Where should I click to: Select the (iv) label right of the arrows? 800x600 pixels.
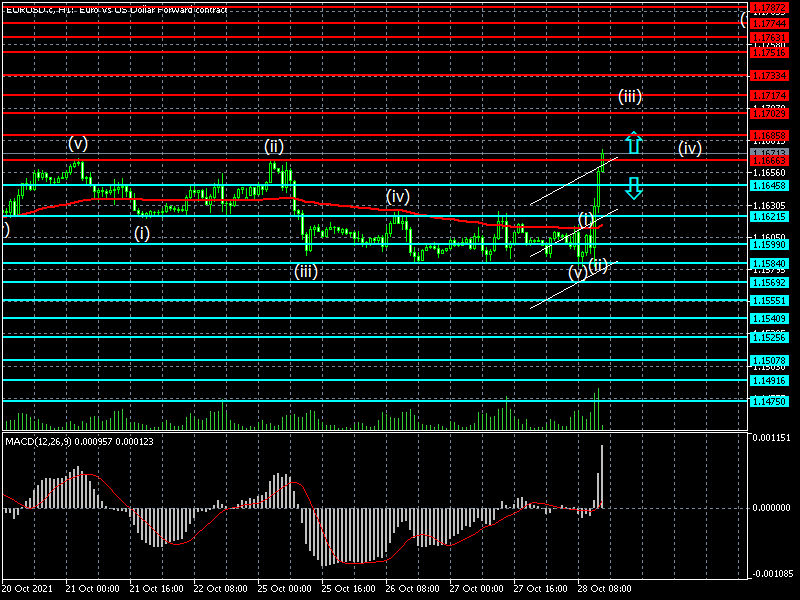(690, 148)
